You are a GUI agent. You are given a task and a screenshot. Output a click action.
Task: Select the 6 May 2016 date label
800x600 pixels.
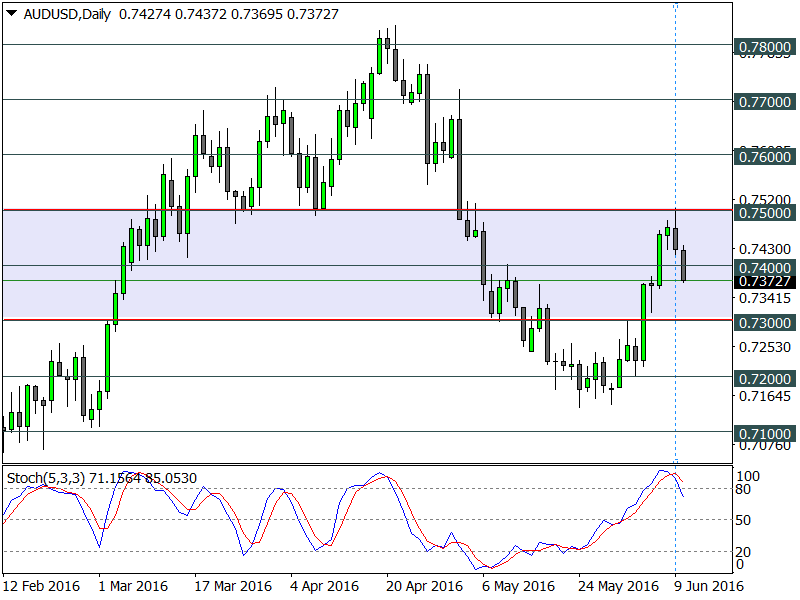[x=518, y=586]
